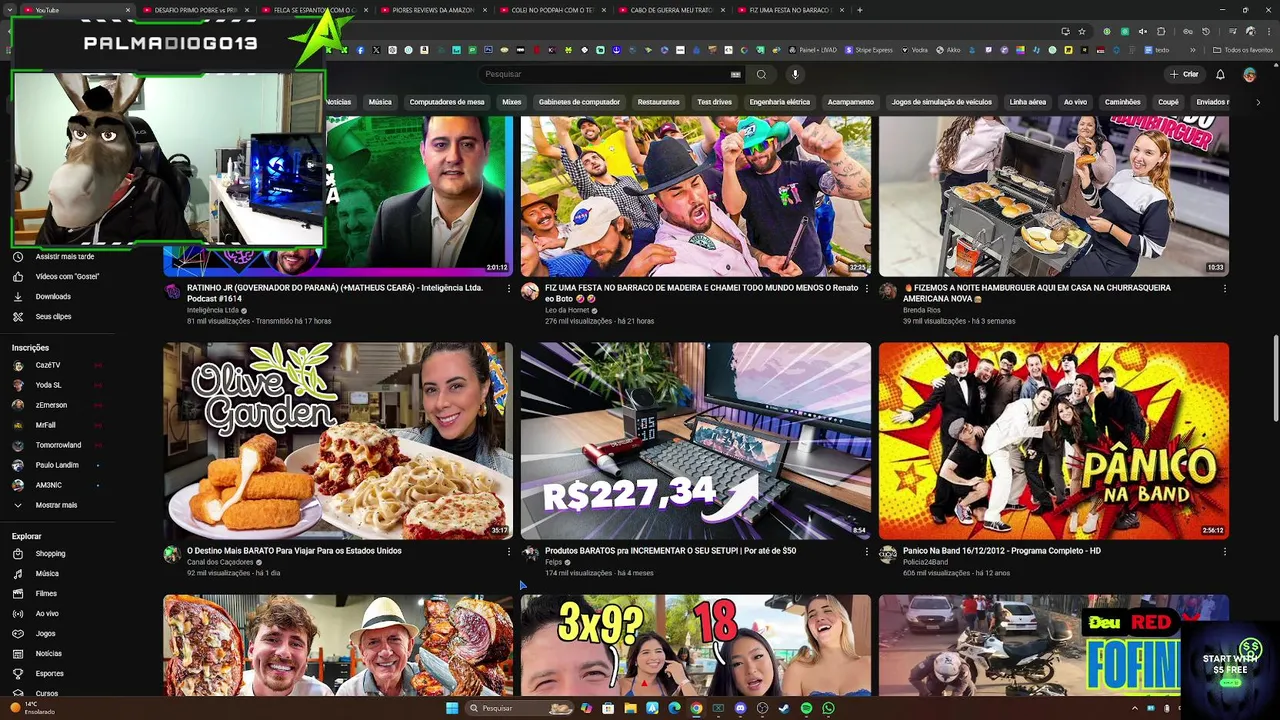The image size is (1280, 720).
Task: Open Pânico na Band video thumbnail
Action: coord(1054,441)
